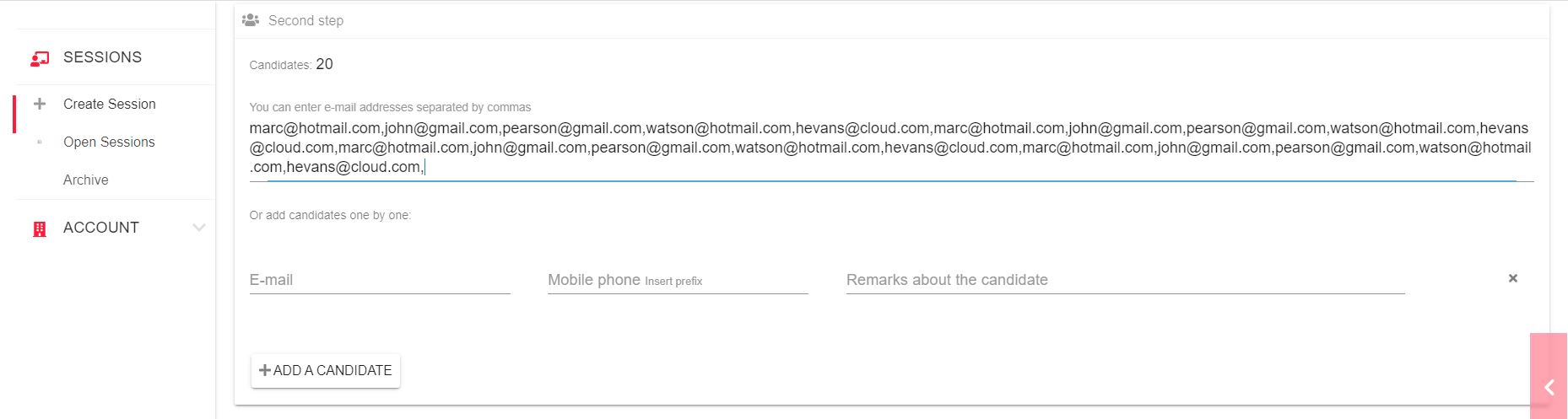Go to Open Sessions
Image resolution: width=1568 pixels, height=419 pixels.
(x=109, y=142)
